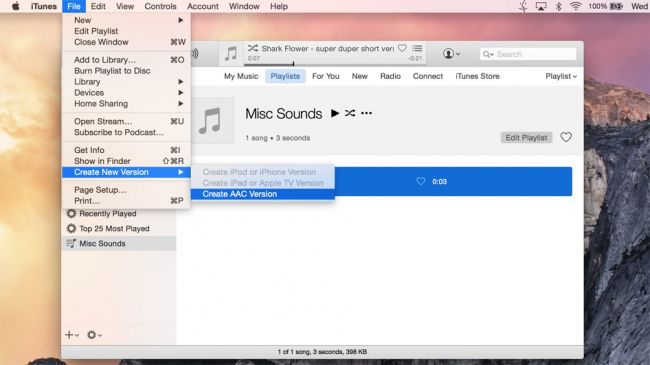The height and width of the screenshot is (365, 650).
Task: Open the add playlist plus button
Action: [x=72, y=335]
